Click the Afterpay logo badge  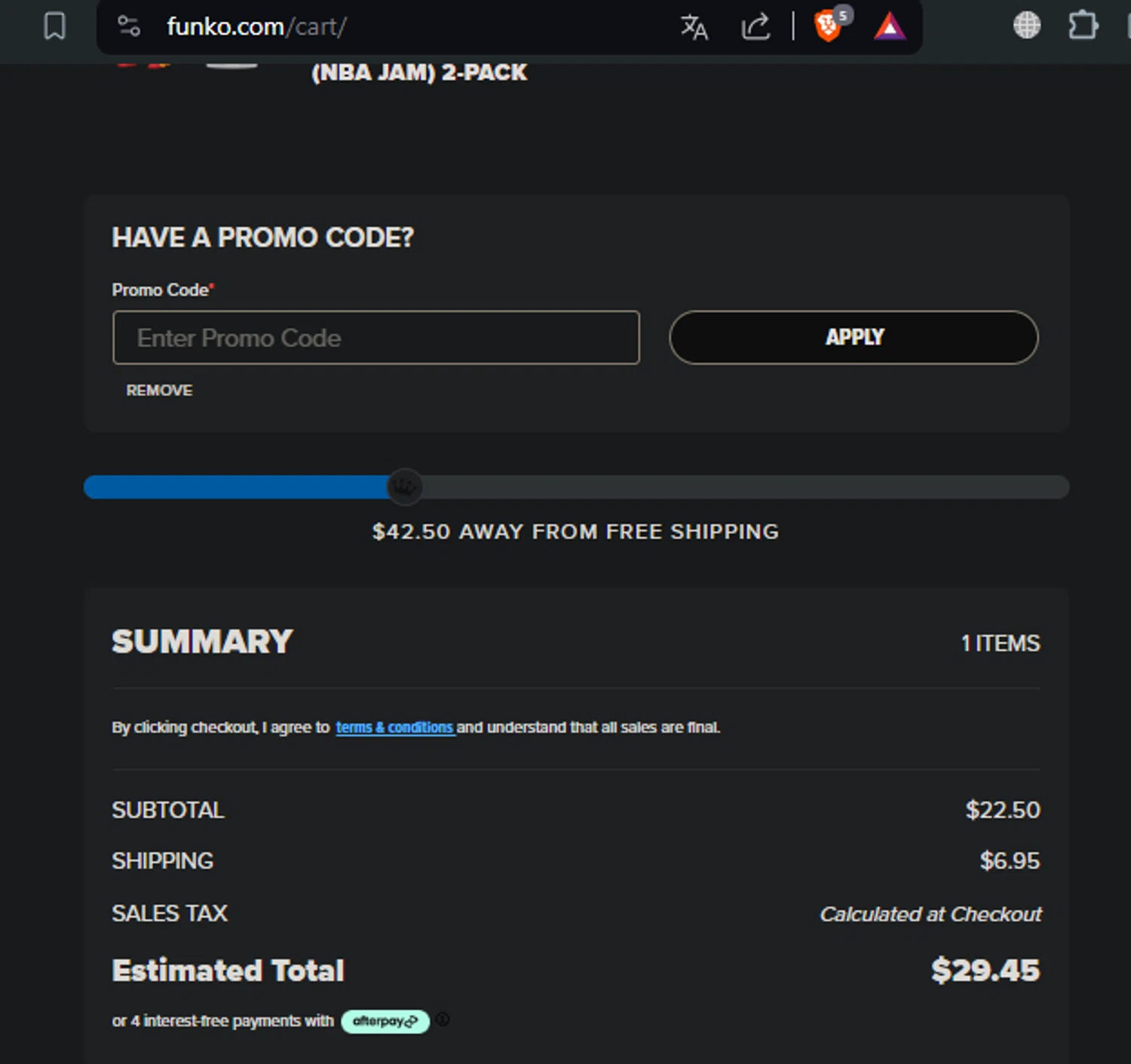[385, 1021]
